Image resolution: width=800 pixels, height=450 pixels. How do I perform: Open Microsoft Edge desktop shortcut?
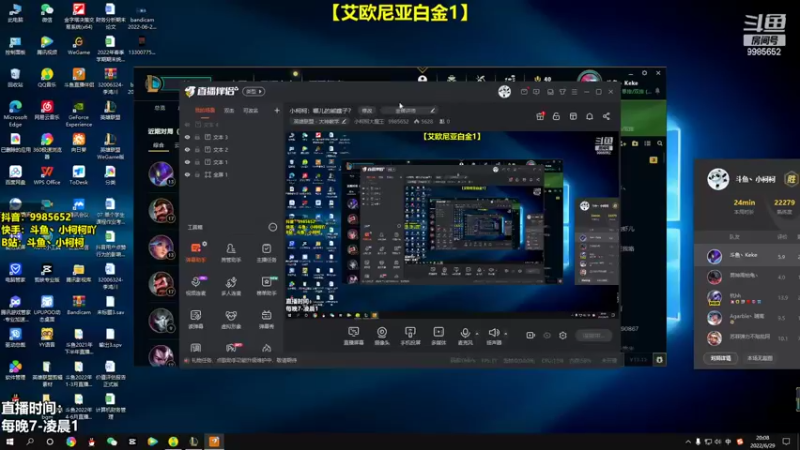click(x=15, y=113)
